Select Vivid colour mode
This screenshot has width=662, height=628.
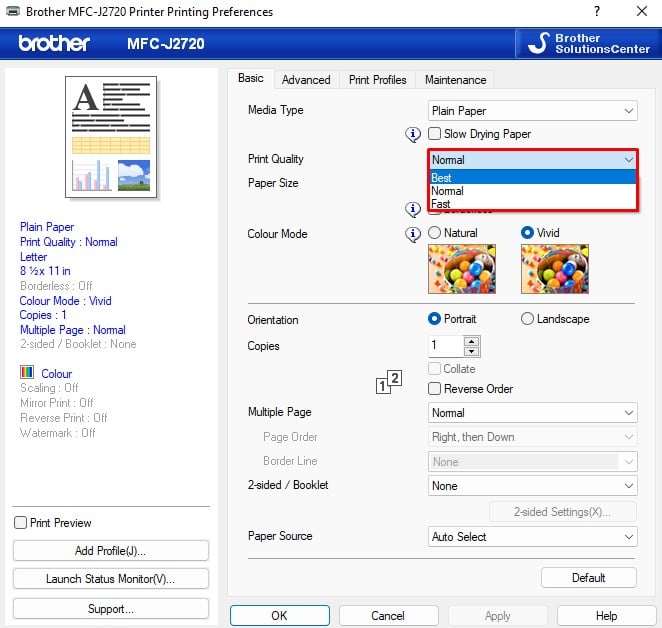527,233
